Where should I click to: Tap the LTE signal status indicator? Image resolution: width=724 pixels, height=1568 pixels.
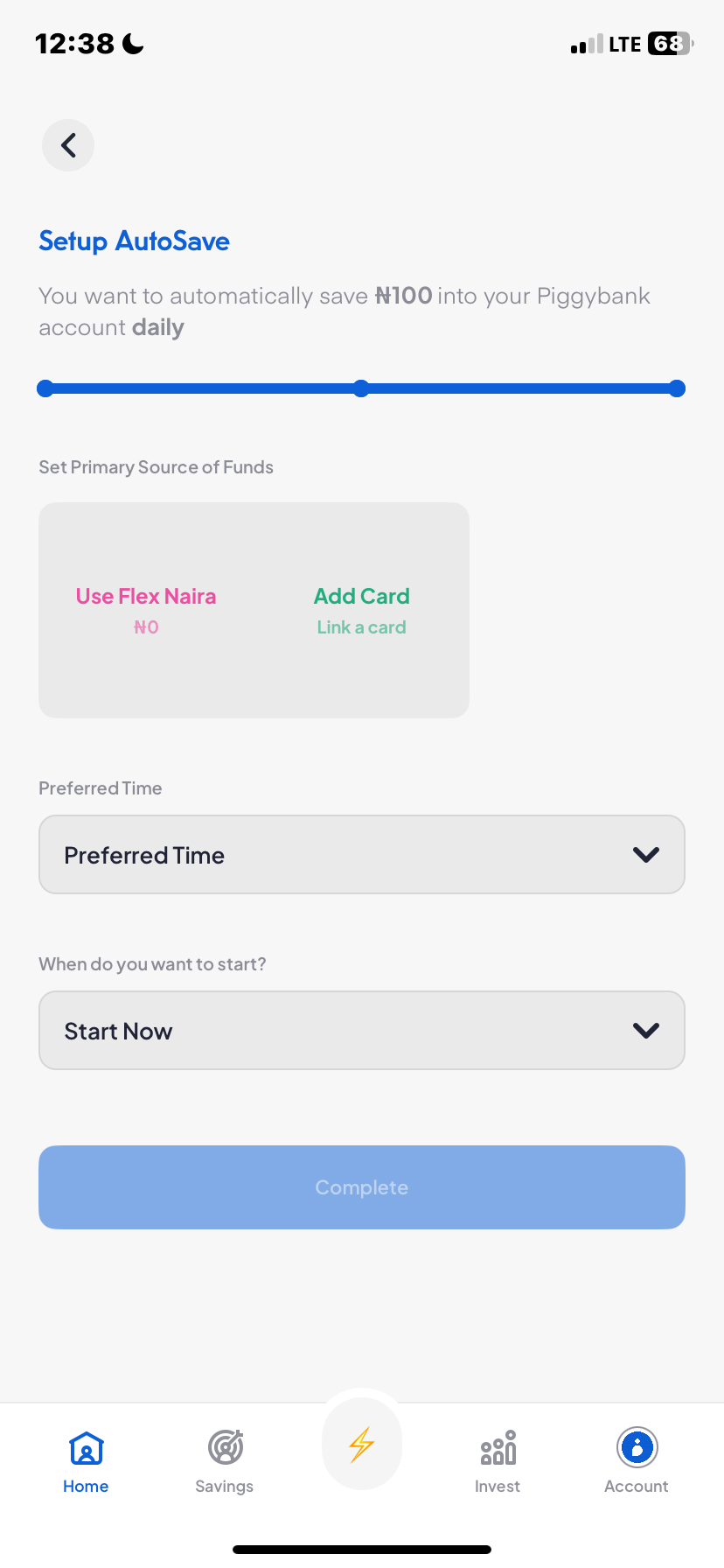coord(624,45)
